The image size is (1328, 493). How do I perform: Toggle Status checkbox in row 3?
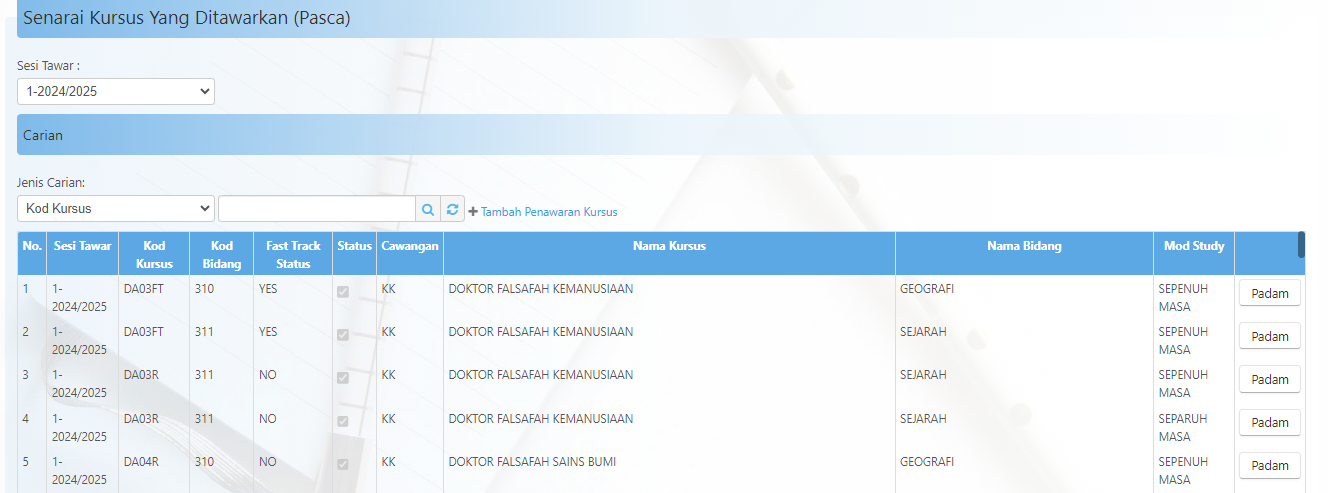click(343, 378)
